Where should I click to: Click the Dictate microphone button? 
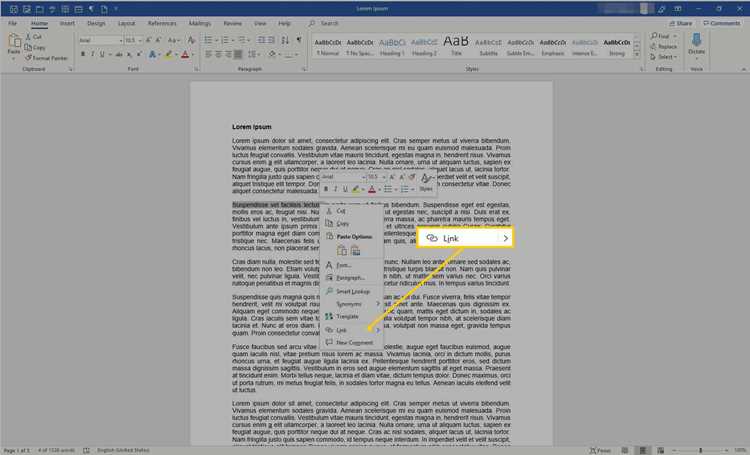click(696, 45)
